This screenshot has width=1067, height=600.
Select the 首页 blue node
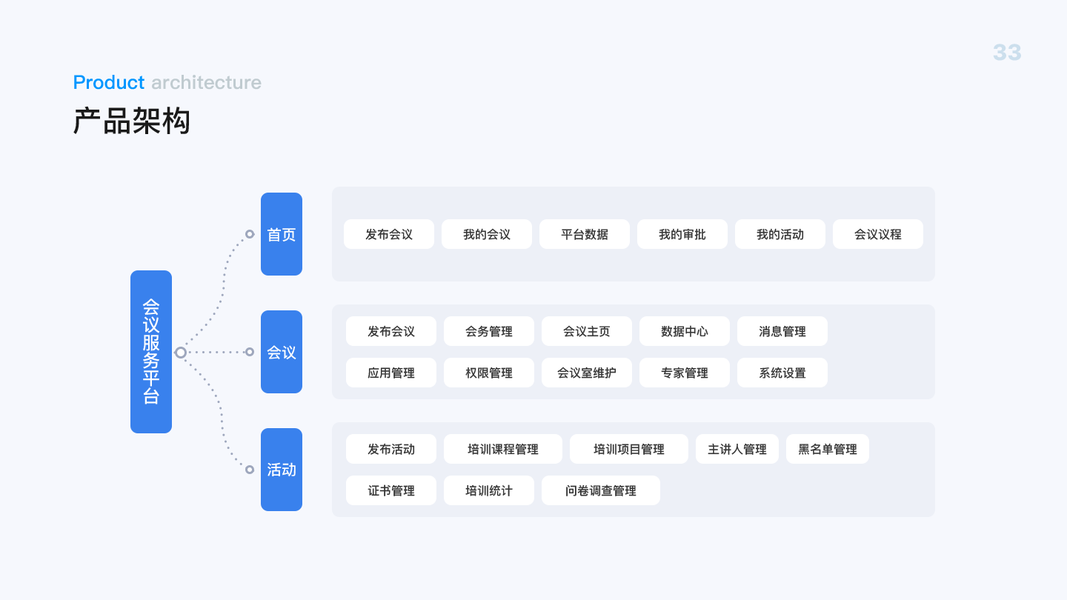point(281,234)
